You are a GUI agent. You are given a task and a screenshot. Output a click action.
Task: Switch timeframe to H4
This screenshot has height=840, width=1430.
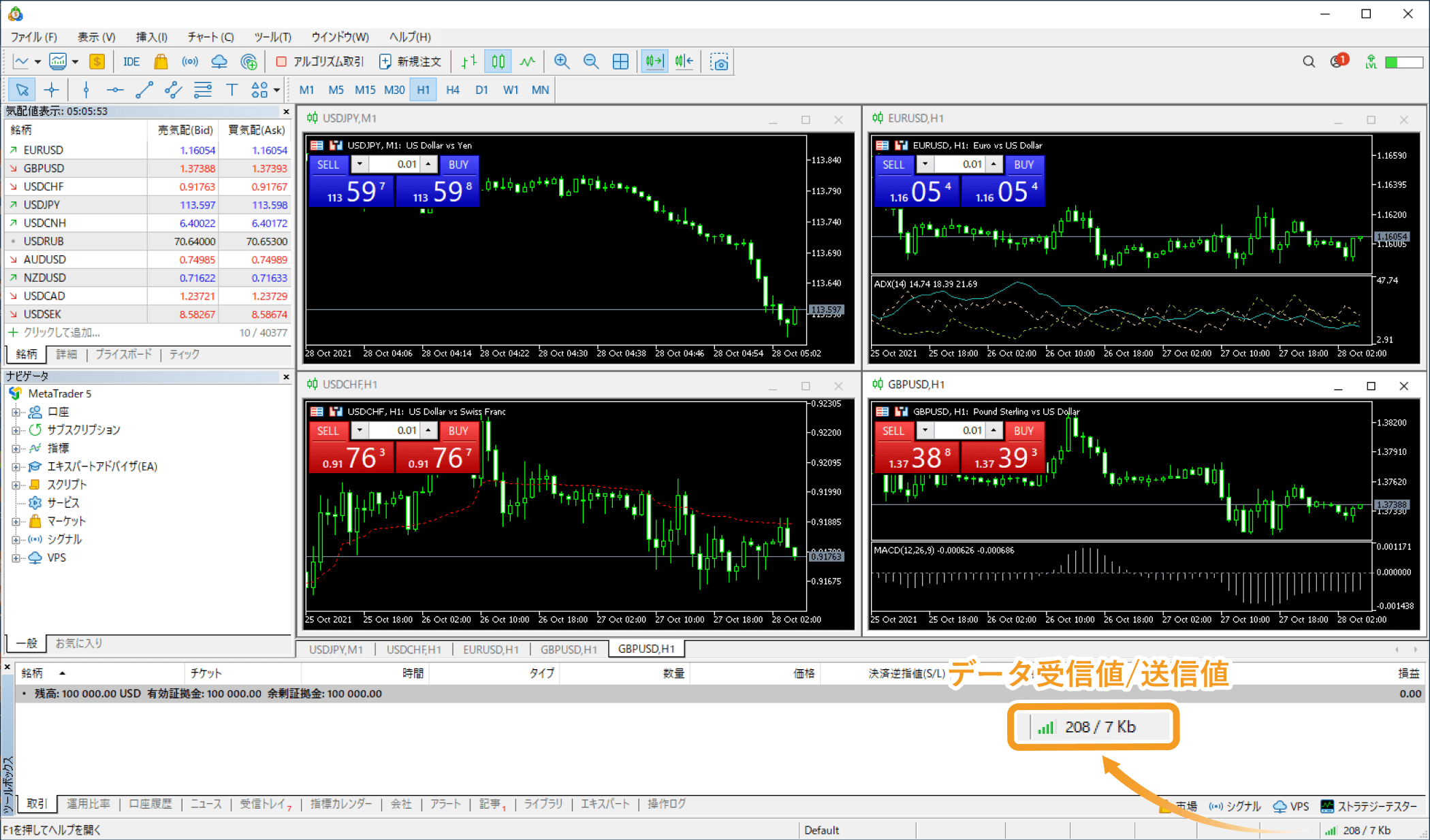point(453,90)
